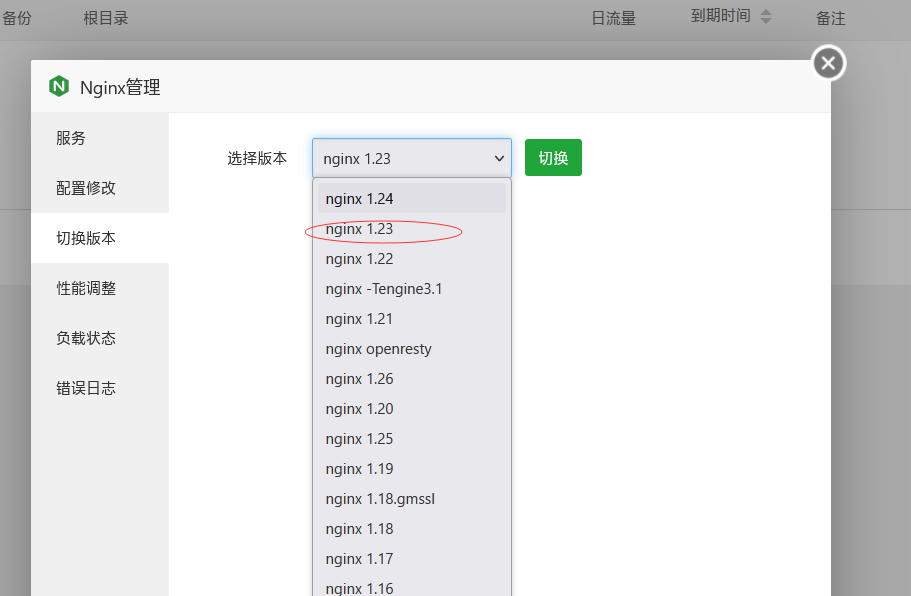Click the green 切换 button
Viewport: 911px width, 596px height.
coord(553,157)
